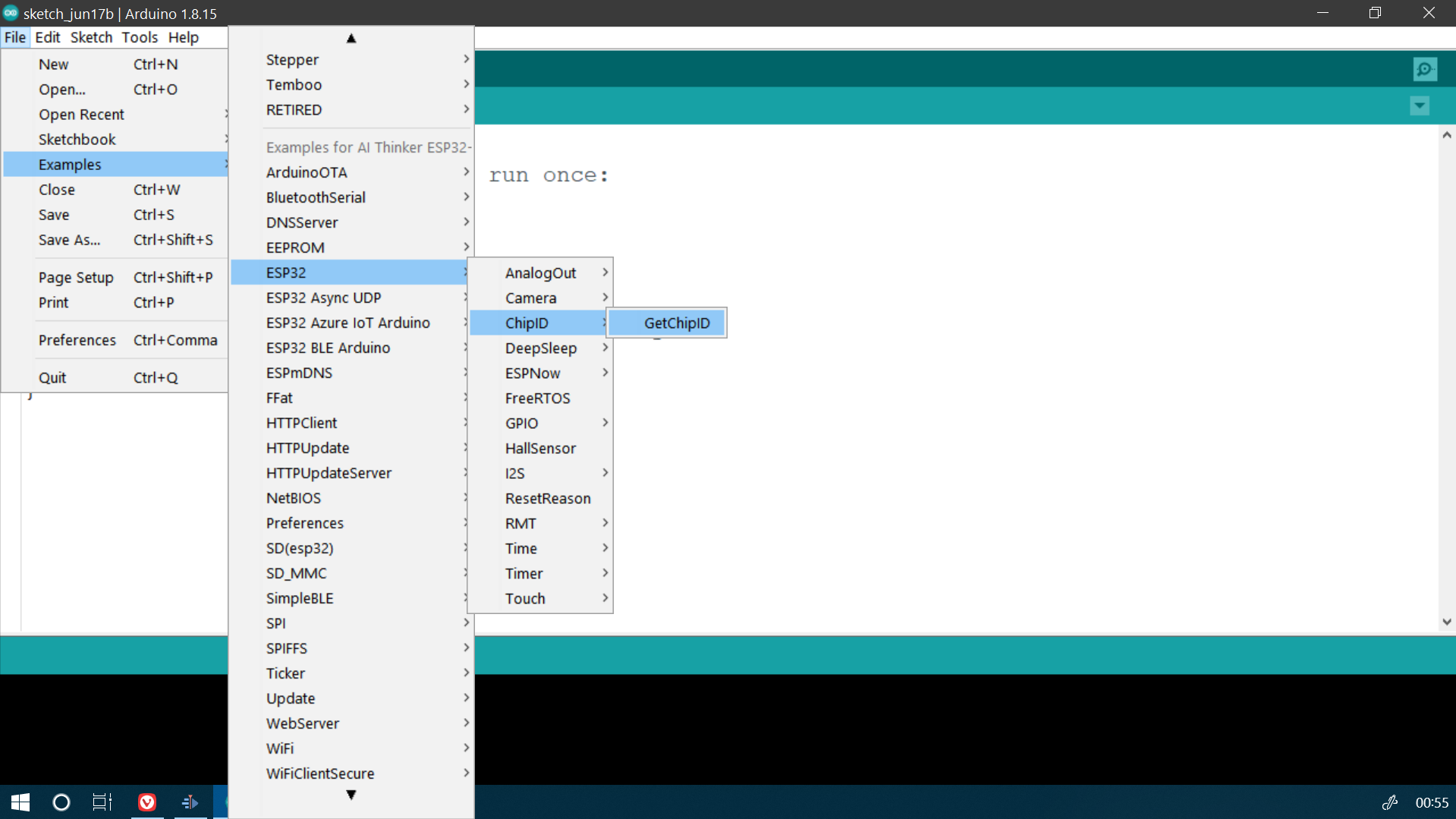Viewport: 1456px width, 819px height.
Task: Quit Arduino via File menu
Action: tap(115, 377)
